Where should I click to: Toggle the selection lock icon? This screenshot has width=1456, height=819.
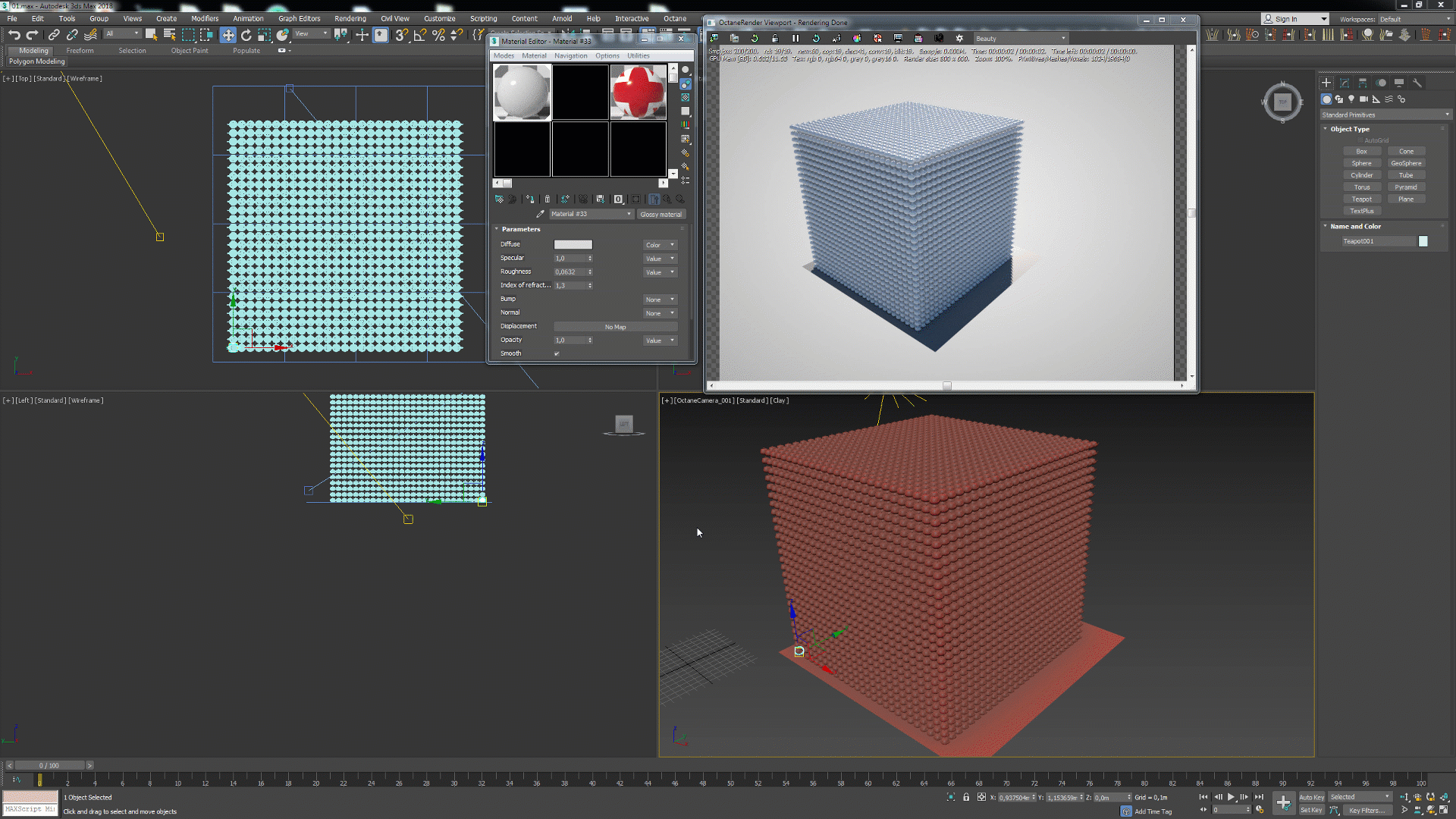point(966,797)
